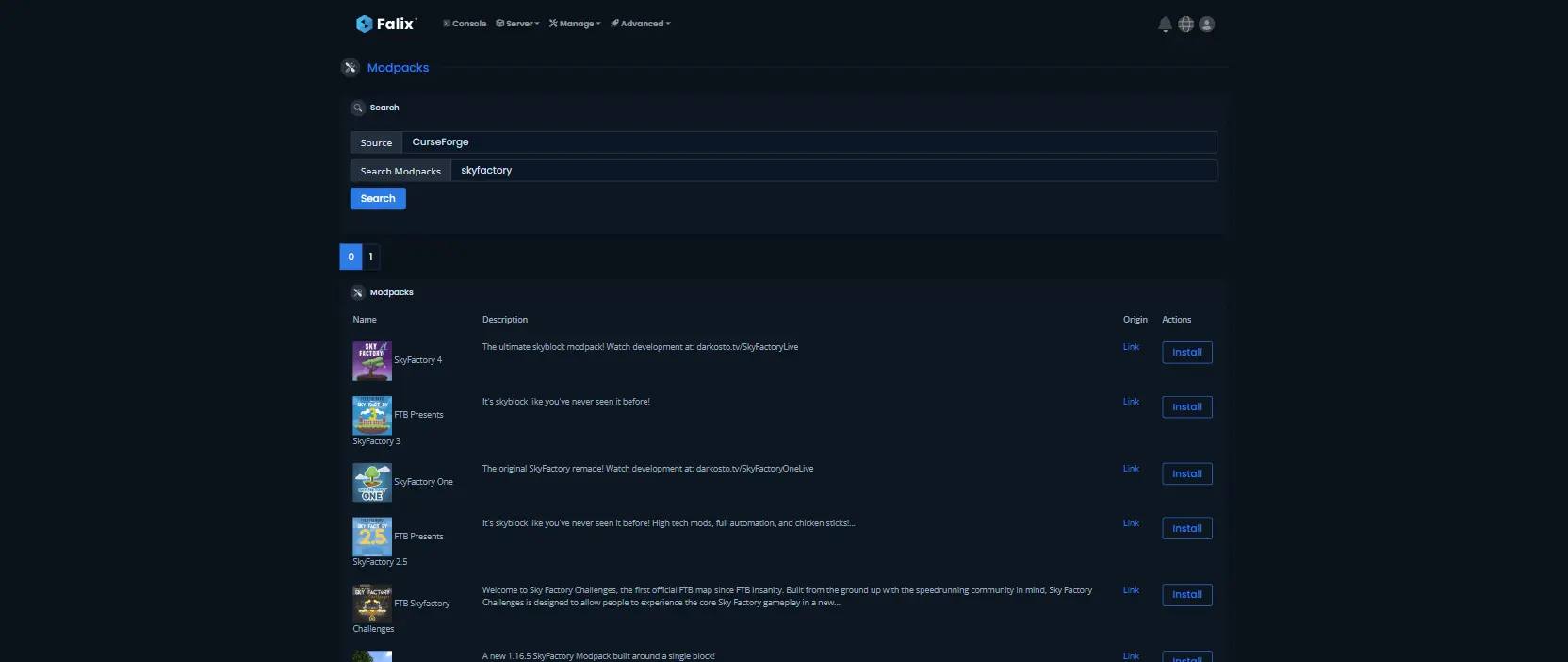The width and height of the screenshot is (1568, 662).
Task: Click the globe language icon
Action: point(1185,25)
